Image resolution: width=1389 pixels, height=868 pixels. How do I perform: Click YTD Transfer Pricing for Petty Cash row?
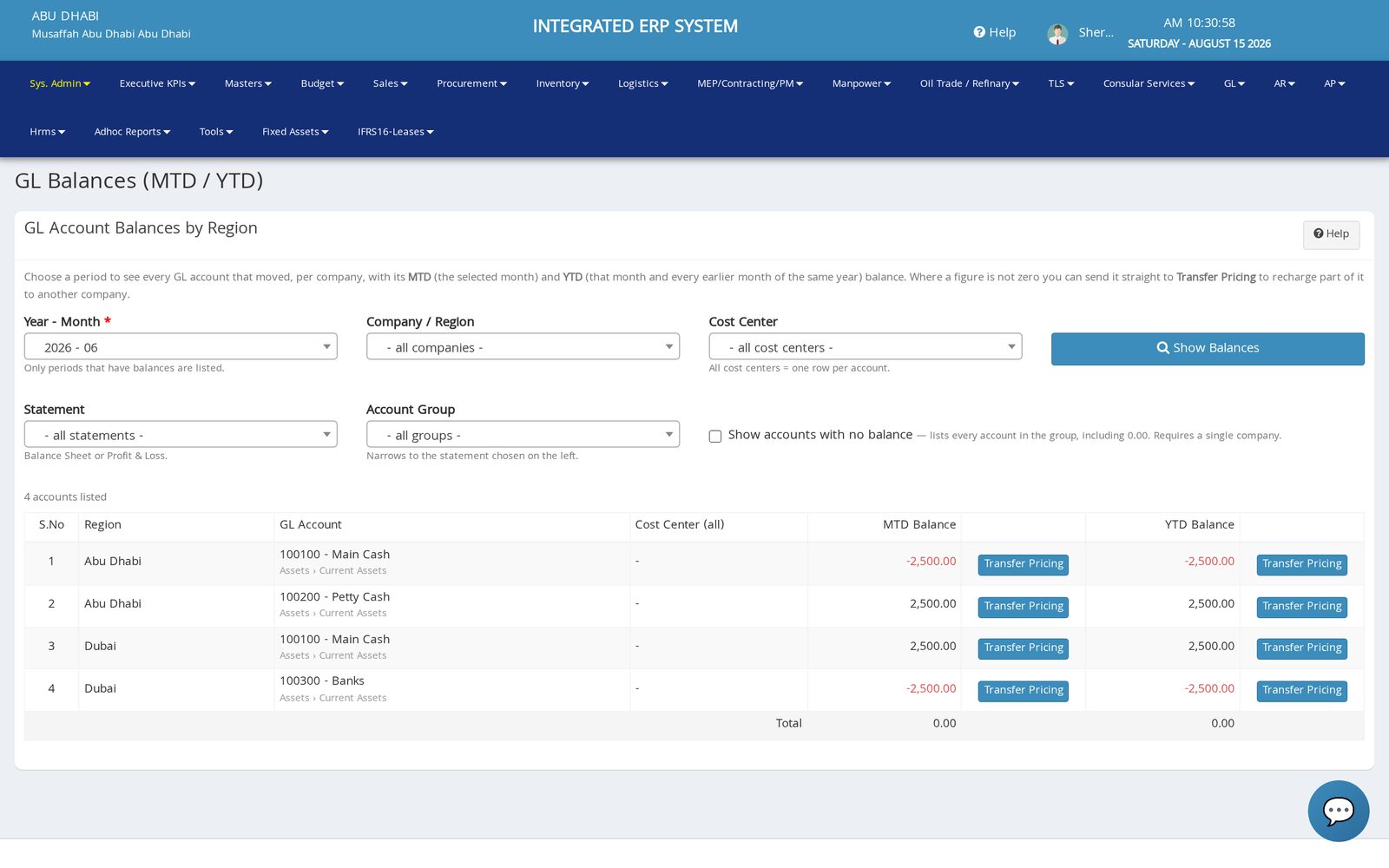pyautogui.click(x=1301, y=607)
